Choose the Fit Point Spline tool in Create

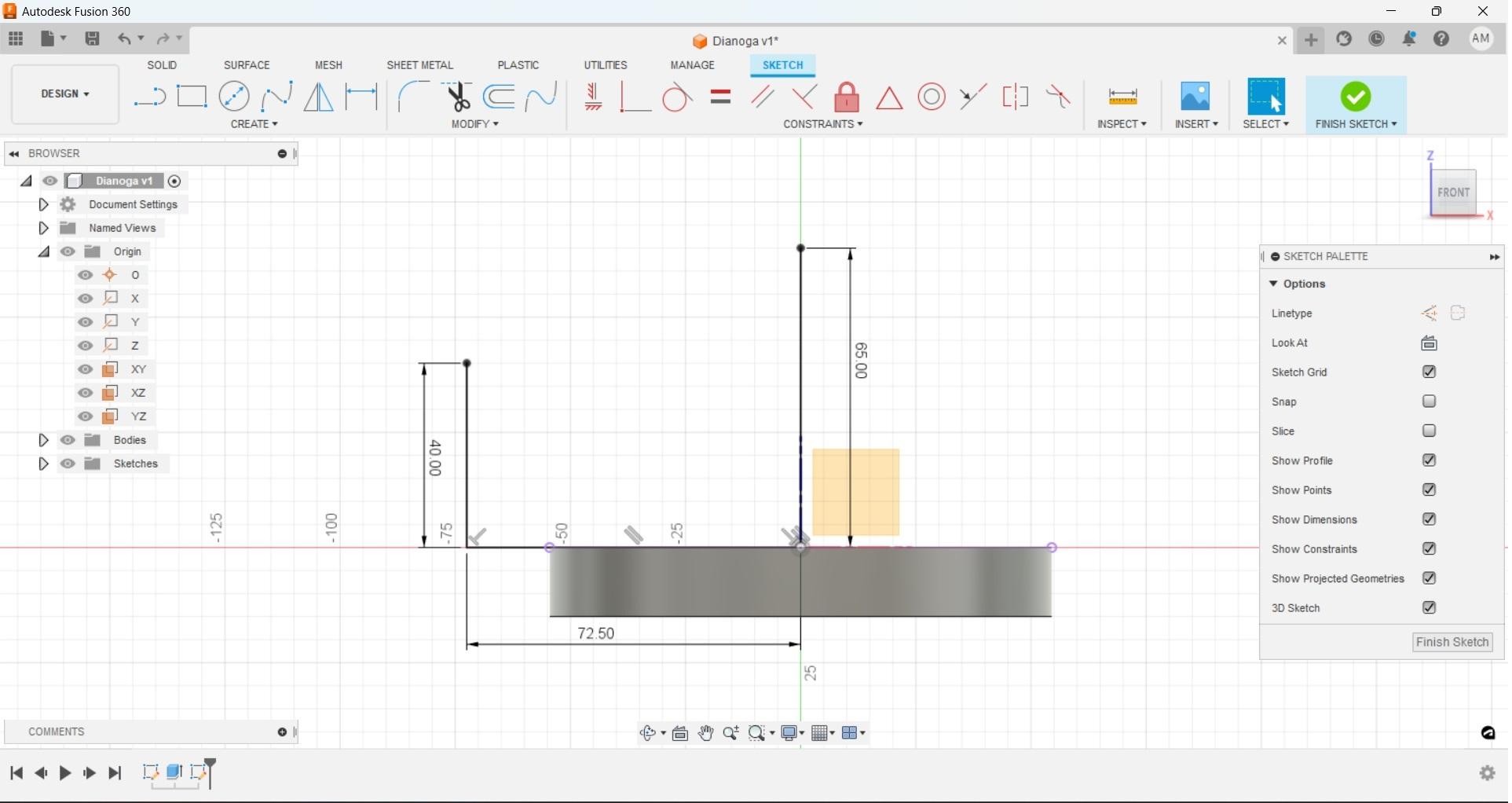tap(276, 97)
